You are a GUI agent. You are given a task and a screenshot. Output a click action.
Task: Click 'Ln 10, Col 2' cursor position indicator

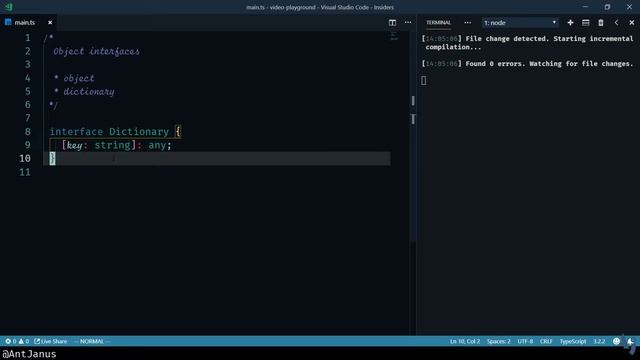465,341
